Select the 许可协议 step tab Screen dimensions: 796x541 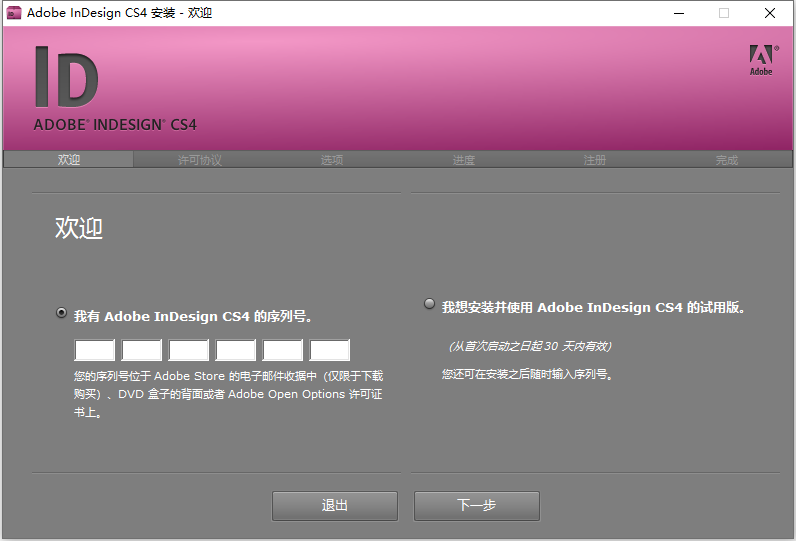point(200,160)
